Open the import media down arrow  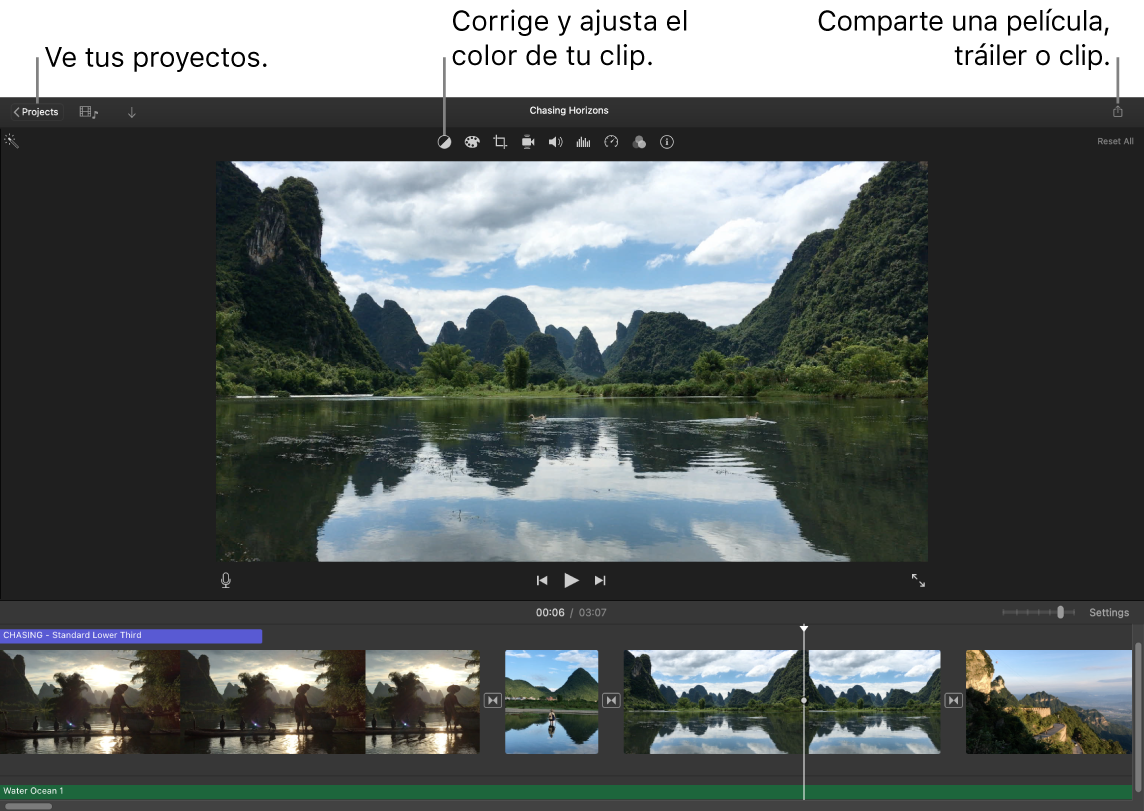(x=131, y=111)
